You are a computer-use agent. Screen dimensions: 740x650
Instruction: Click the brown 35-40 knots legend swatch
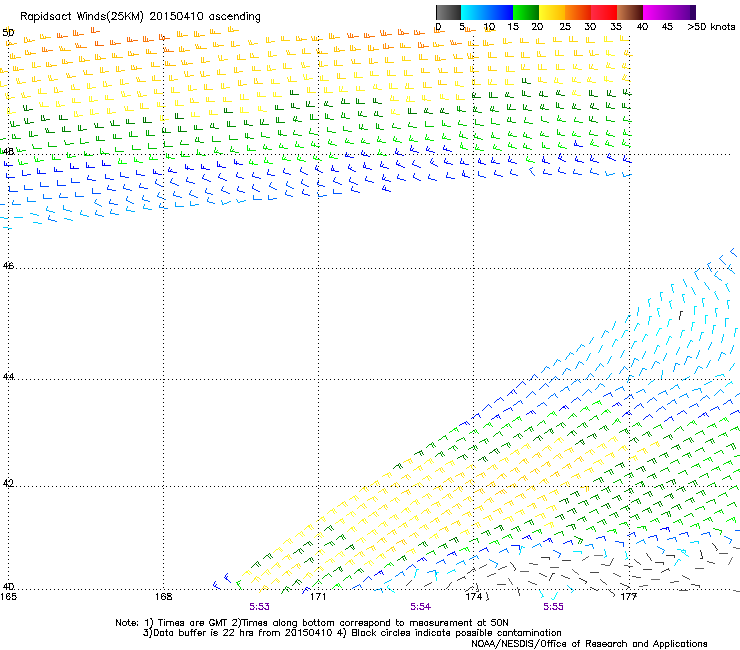(x=630, y=12)
